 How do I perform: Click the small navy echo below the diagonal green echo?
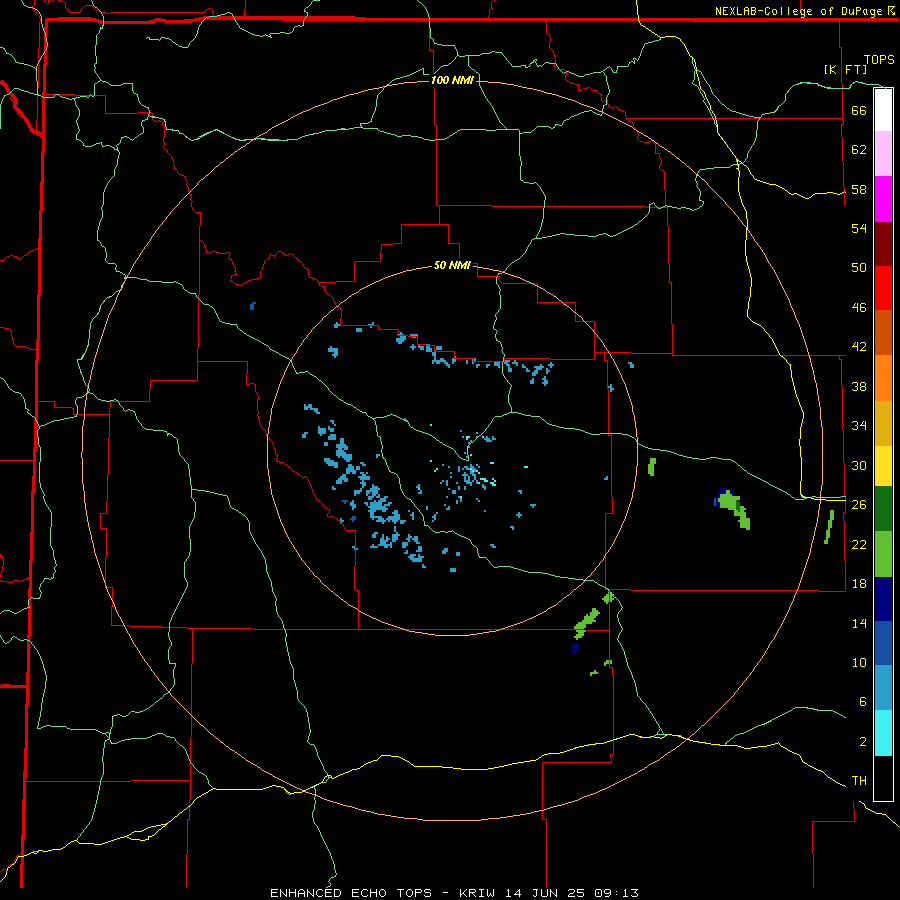576,649
